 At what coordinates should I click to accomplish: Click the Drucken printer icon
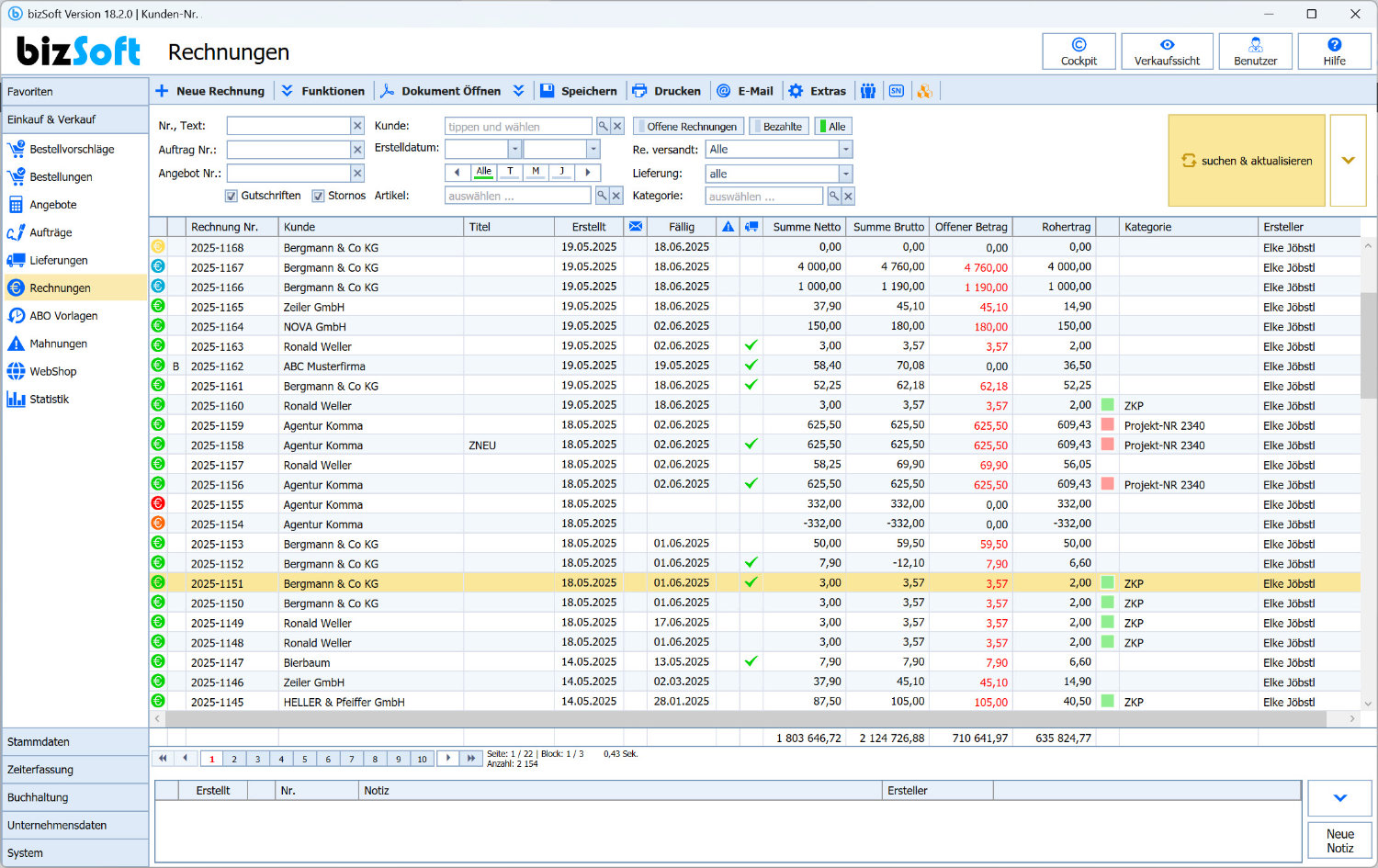pyautogui.click(x=639, y=91)
